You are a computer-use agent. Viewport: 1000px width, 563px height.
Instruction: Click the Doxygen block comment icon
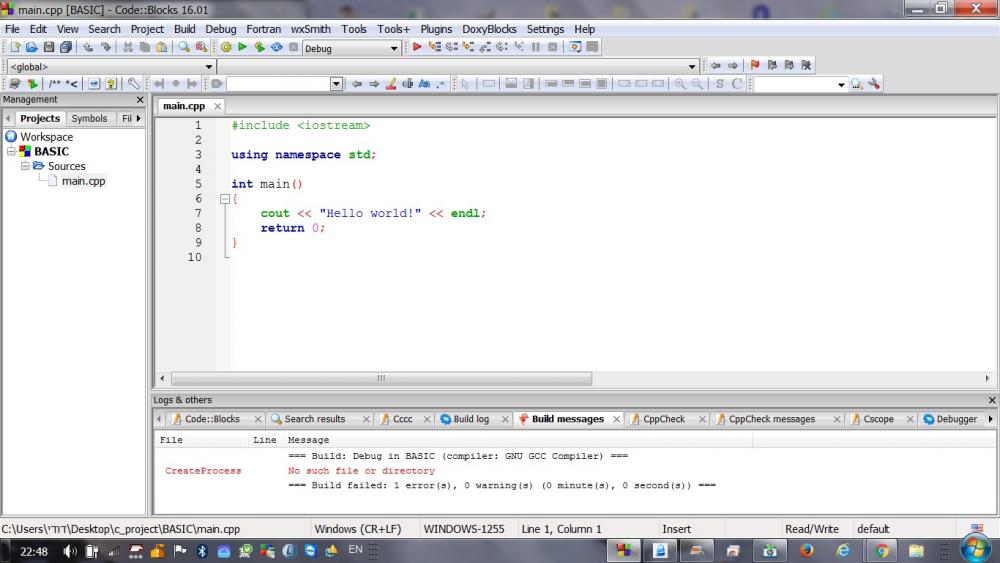(x=55, y=84)
